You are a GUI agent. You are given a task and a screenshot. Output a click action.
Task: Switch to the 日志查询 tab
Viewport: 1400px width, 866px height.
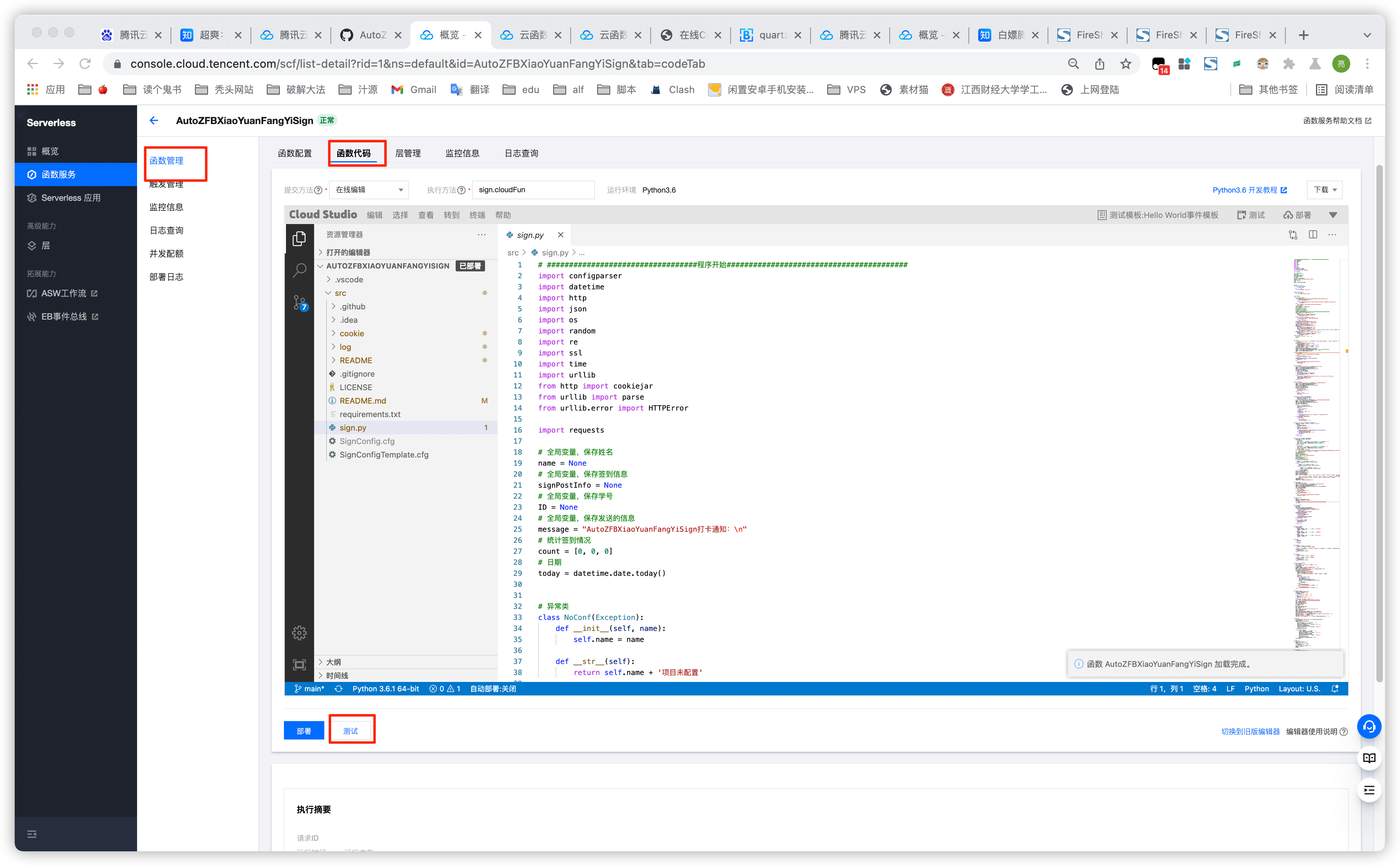521,153
